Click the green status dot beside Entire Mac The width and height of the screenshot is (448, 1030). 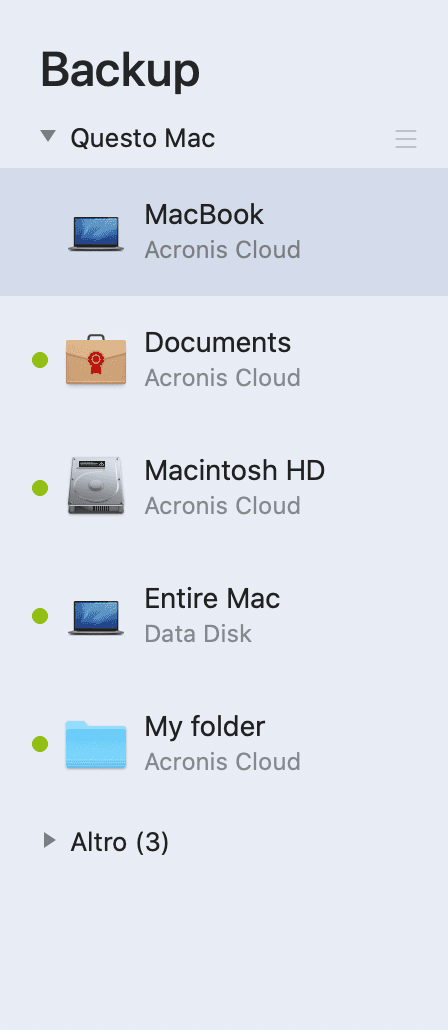[40, 616]
